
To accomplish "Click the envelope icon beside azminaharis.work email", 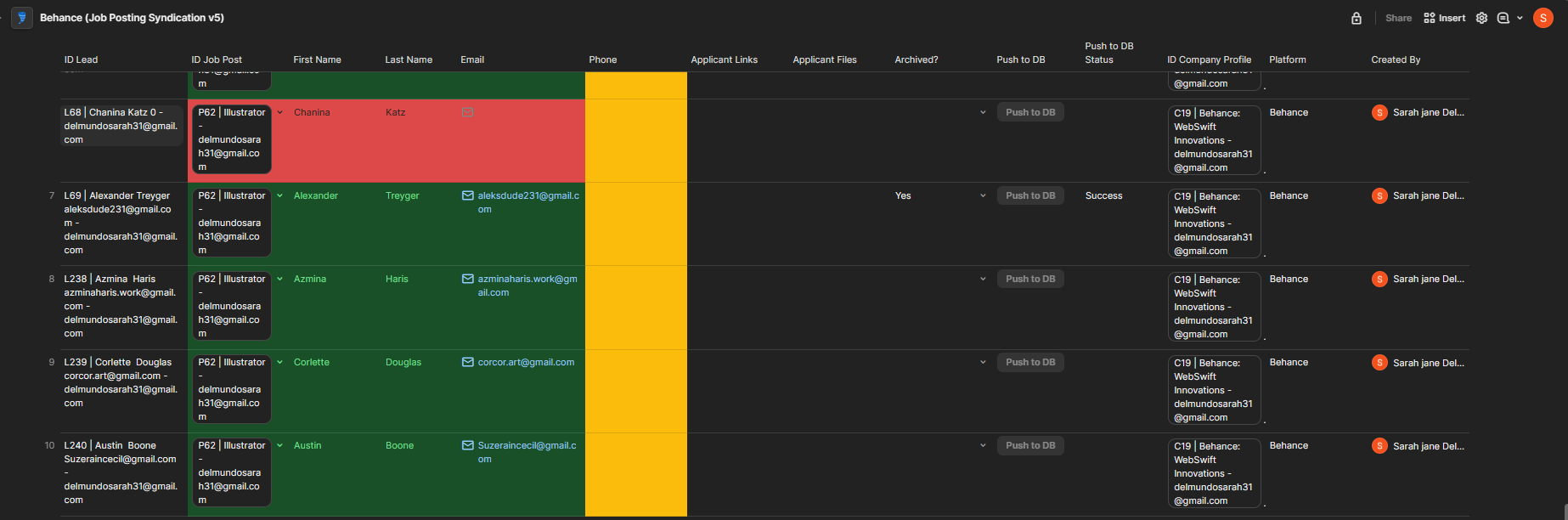I will coord(468,279).
